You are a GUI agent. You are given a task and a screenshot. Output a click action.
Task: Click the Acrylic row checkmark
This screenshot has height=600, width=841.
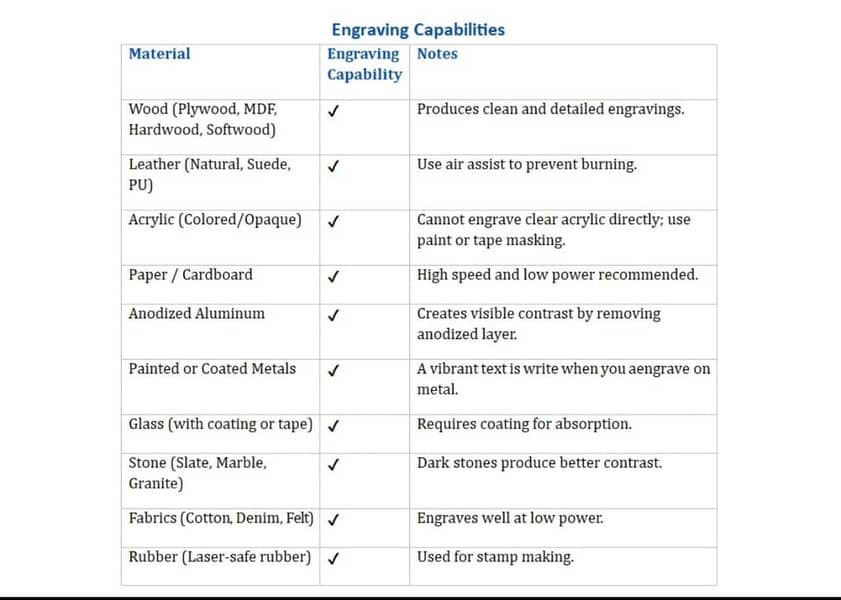pyautogui.click(x=333, y=221)
